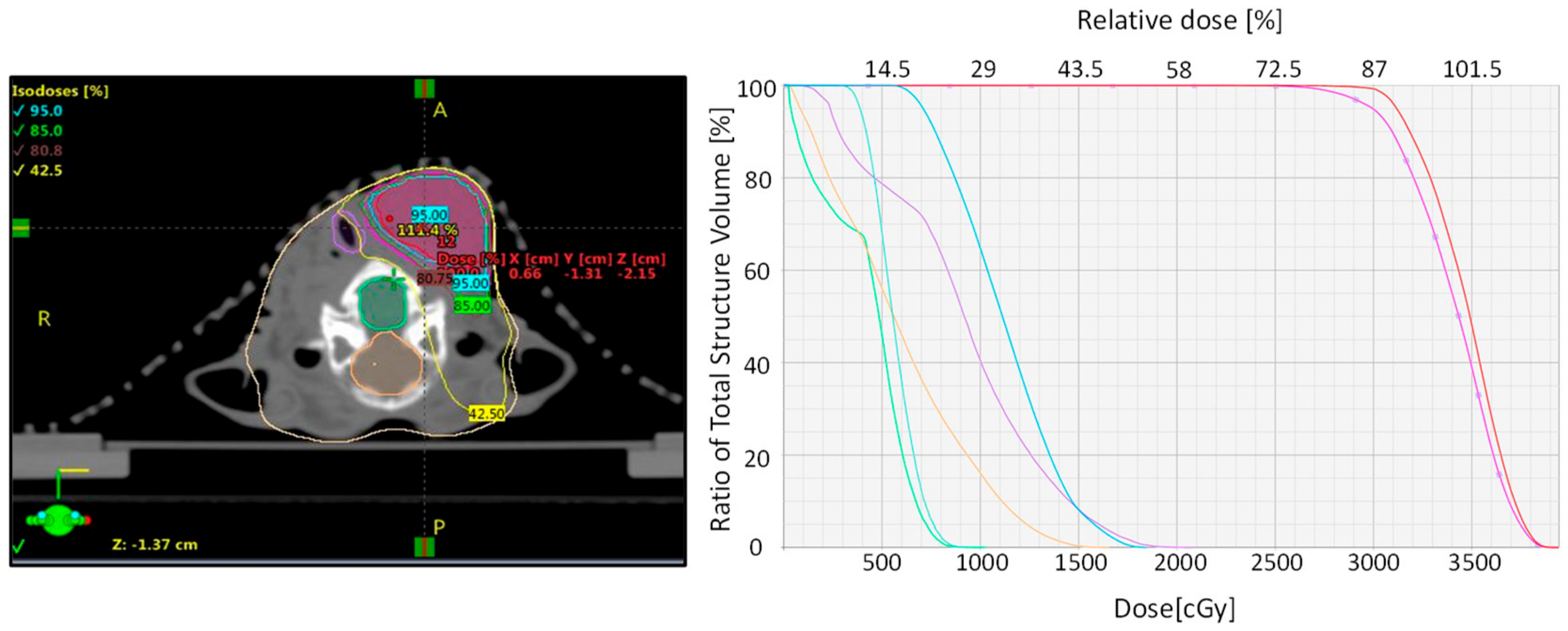Image resolution: width=1568 pixels, height=631 pixels.
Task: Click the green checkmark in bottom corner
Action: 18,546
